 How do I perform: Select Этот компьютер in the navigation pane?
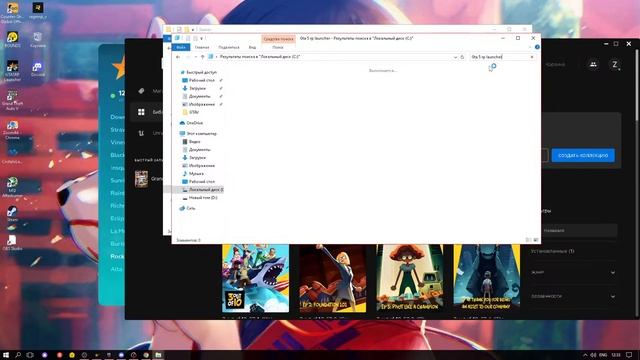[198, 133]
